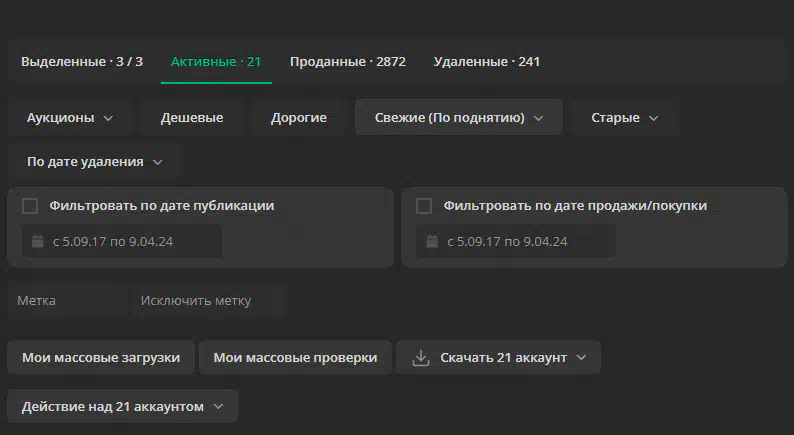Open По дате удаления dropdown
Viewport: 794px width, 435px height.
(x=94, y=162)
